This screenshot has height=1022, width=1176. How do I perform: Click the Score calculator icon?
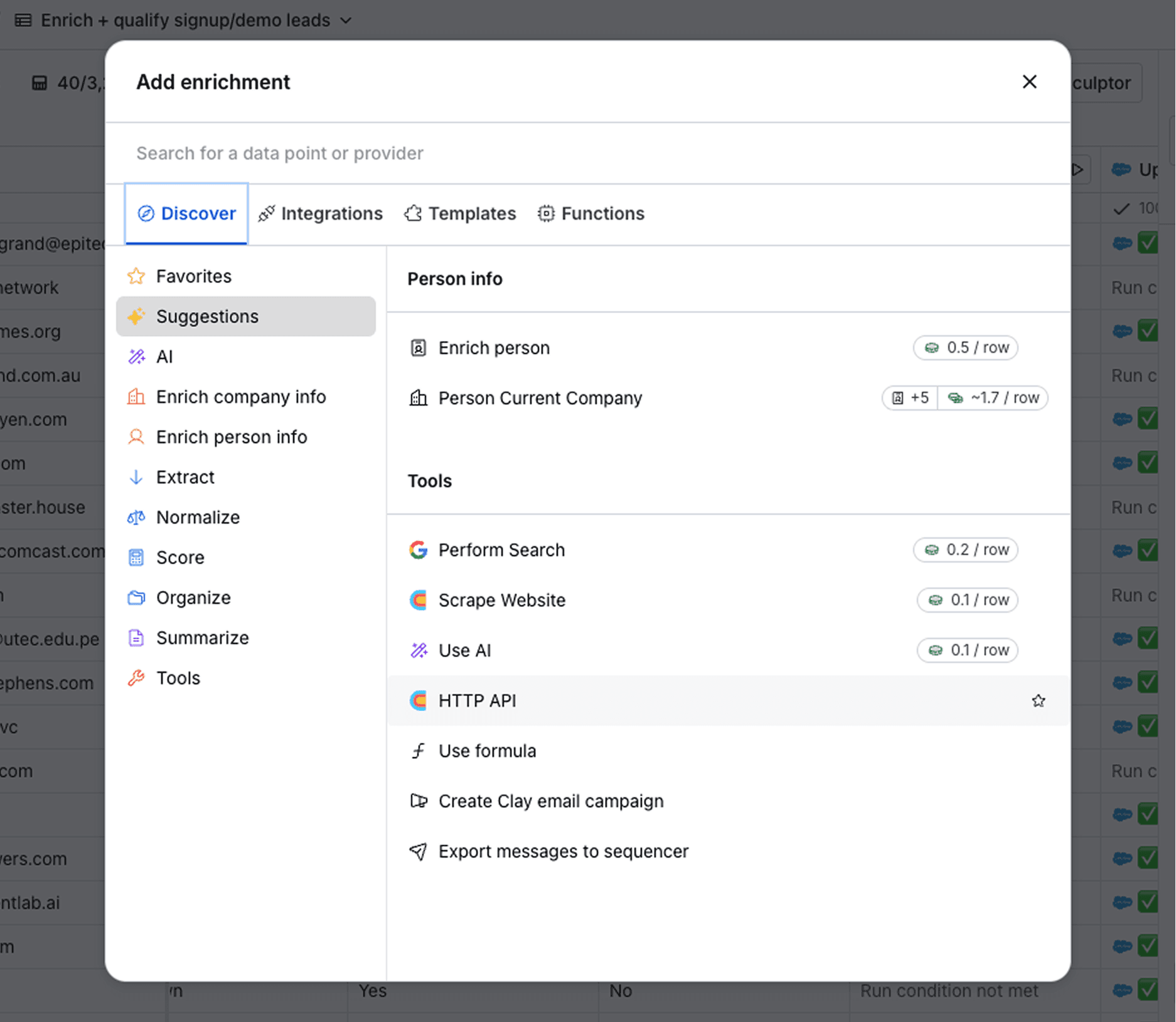click(x=136, y=557)
